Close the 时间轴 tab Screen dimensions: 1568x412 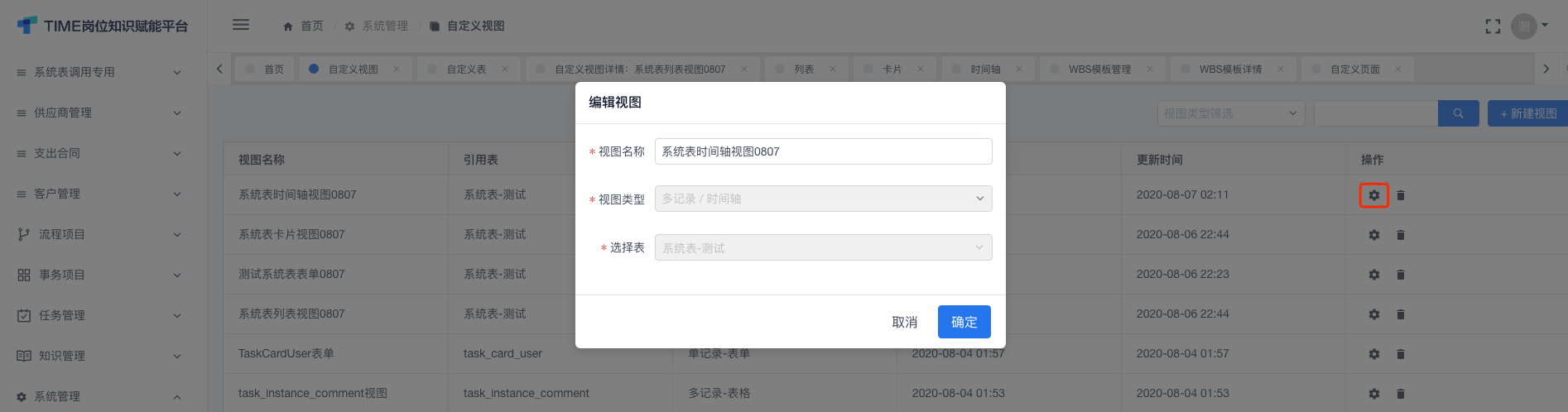click(x=1019, y=69)
